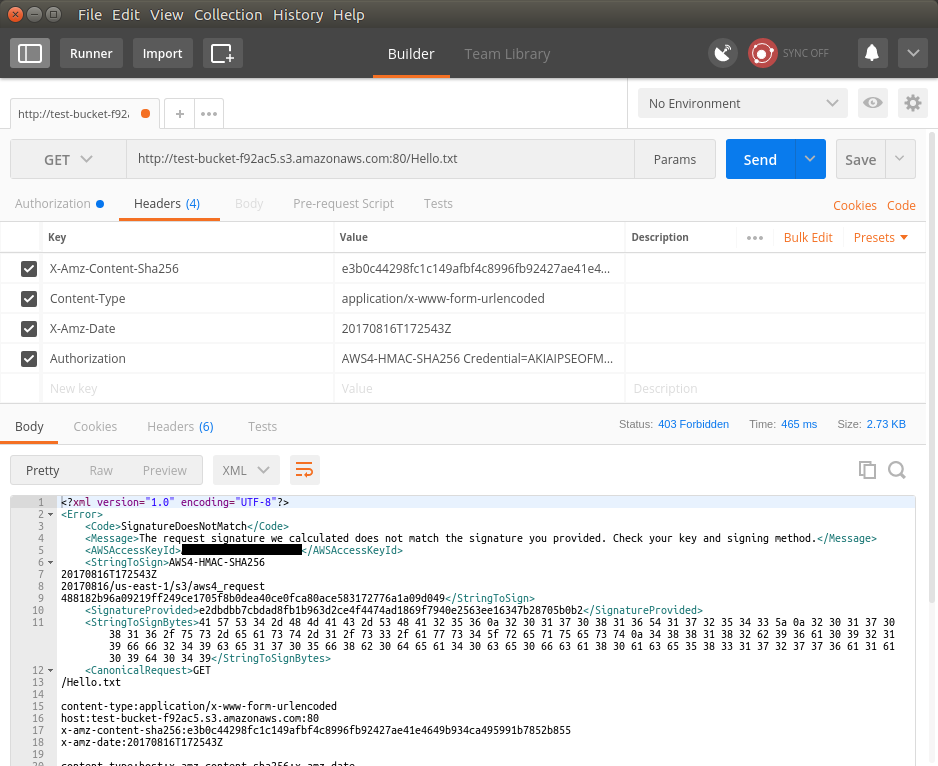
Task: Expand the Presets dropdown
Action: click(x=880, y=237)
